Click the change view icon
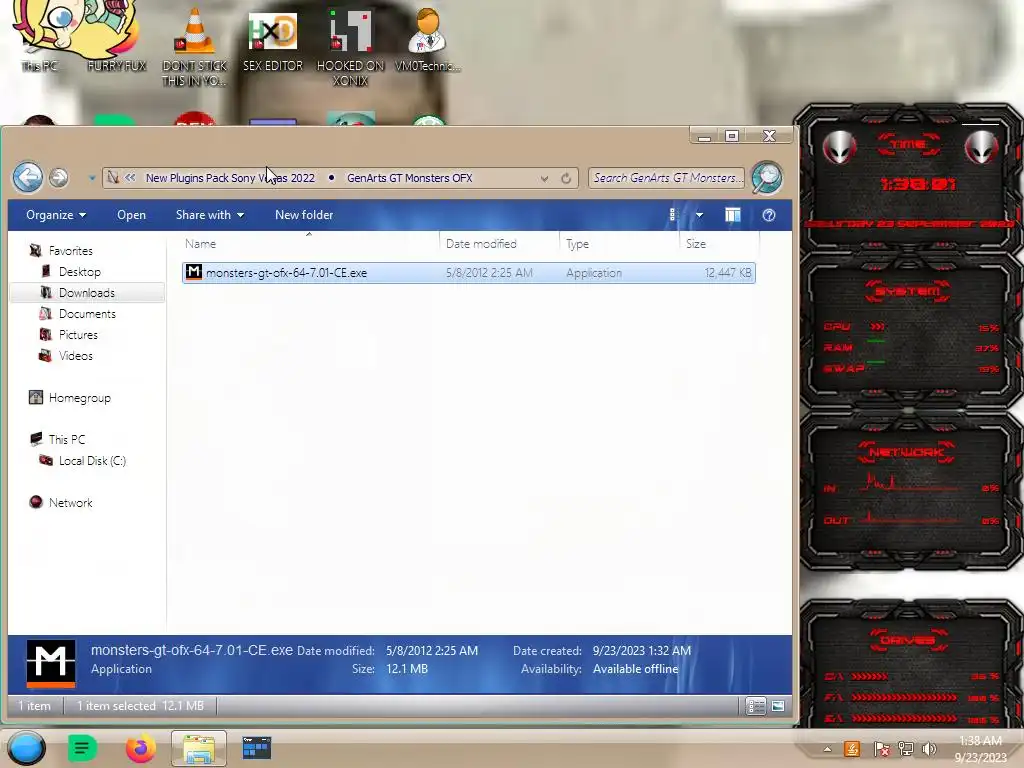 point(675,215)
